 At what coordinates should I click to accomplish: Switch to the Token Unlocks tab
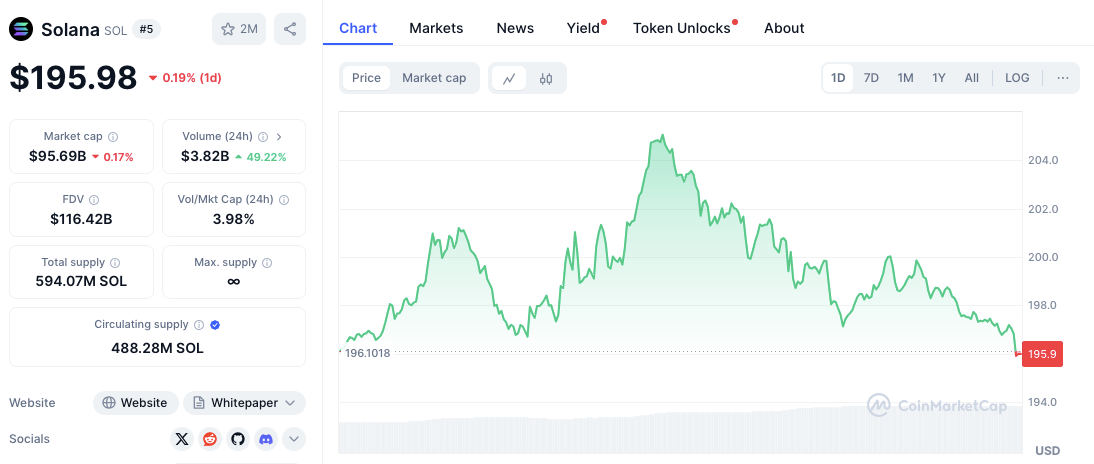tap(682, 28)
